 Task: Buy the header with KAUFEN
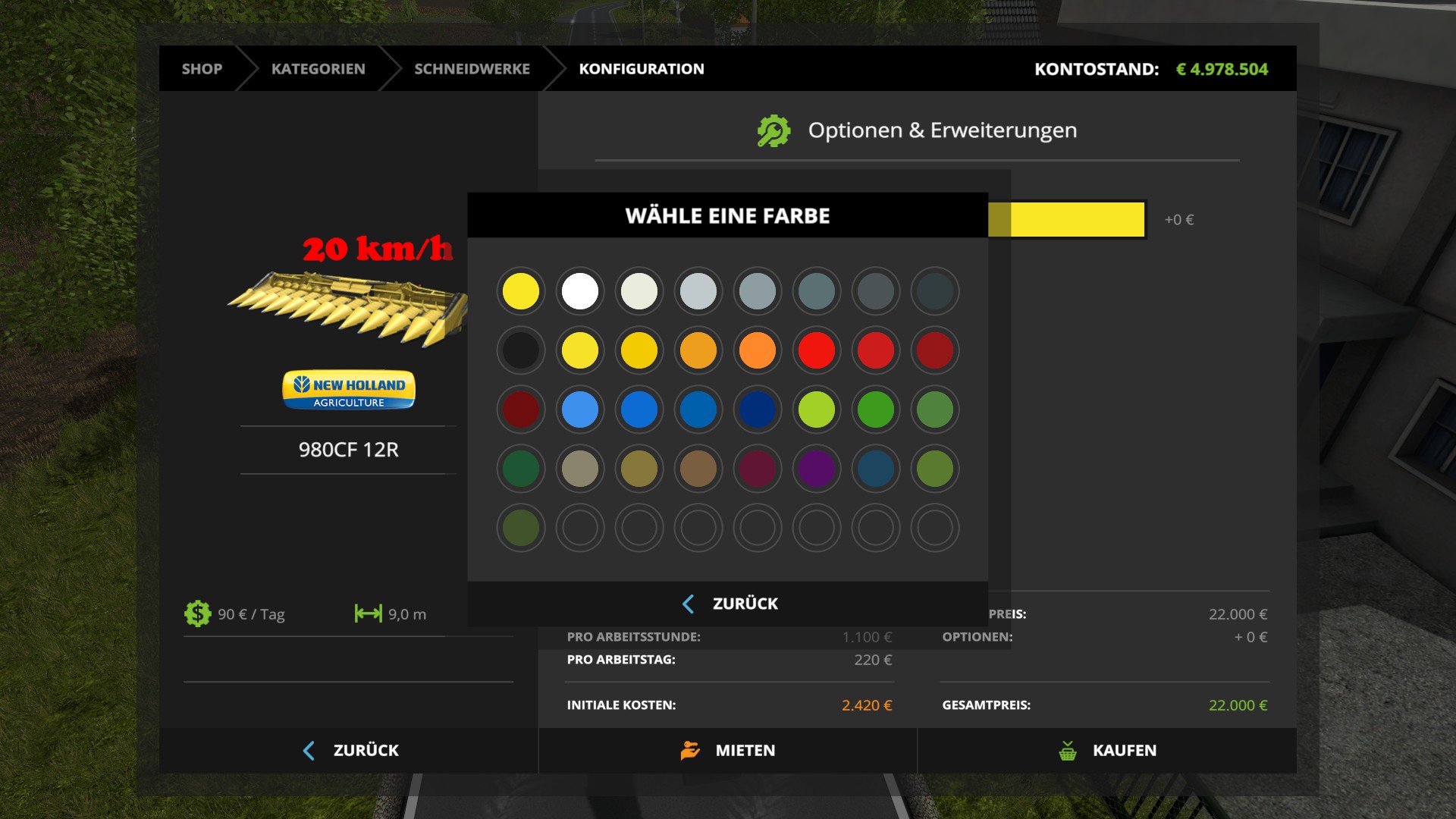point(1107,751)
